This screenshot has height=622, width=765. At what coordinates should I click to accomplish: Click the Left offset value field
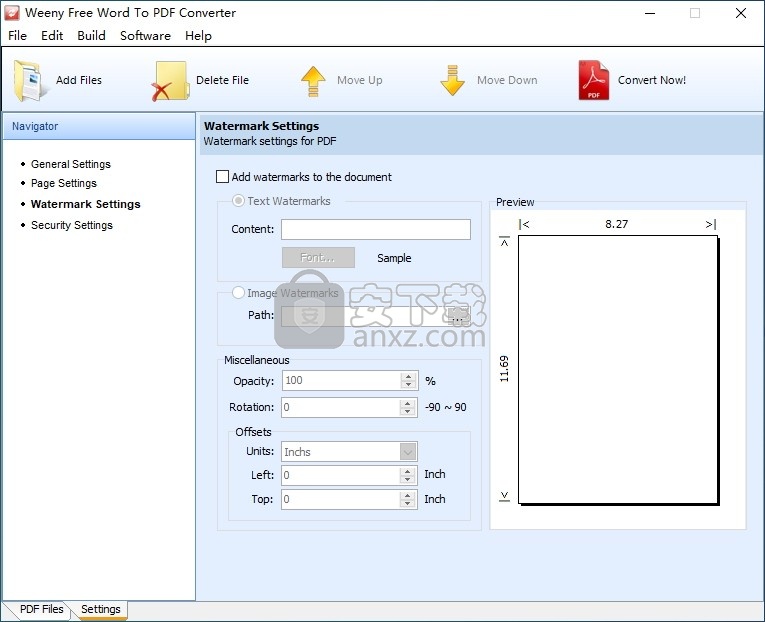341,475
